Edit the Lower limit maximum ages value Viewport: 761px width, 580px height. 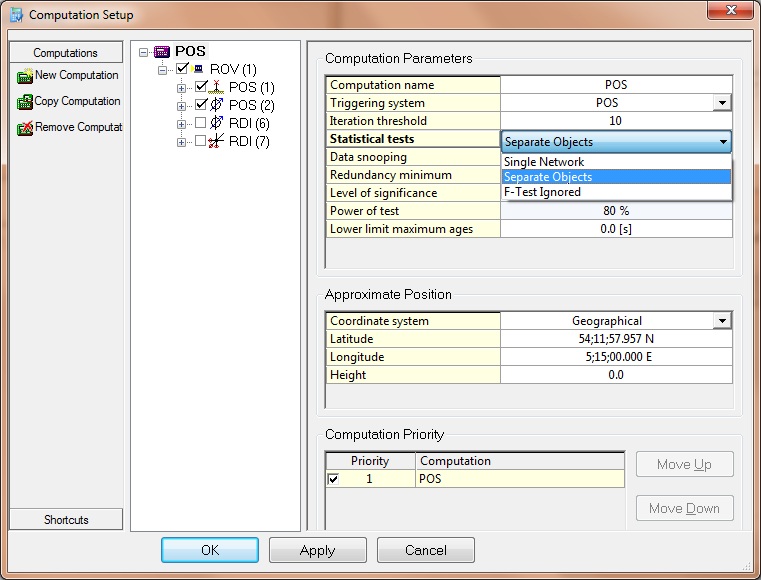tap(616, 229)
